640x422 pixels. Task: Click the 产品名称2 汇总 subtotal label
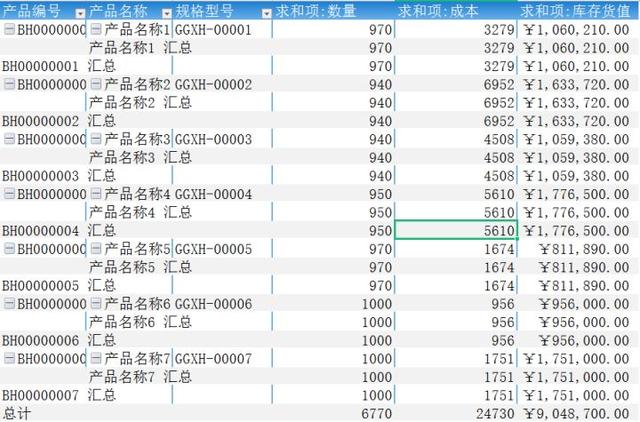coord(140,103)
